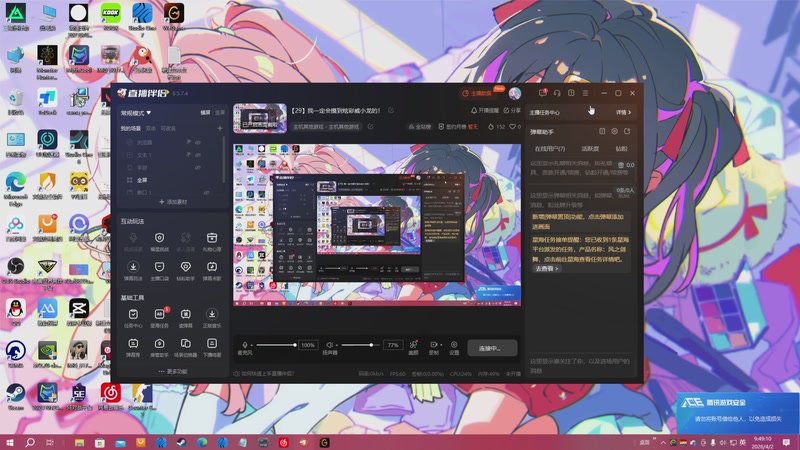Open the 弹幕玩法 download-arrow icon
Viewport: 800px width, 450px height.
click(x=133, y=267)
